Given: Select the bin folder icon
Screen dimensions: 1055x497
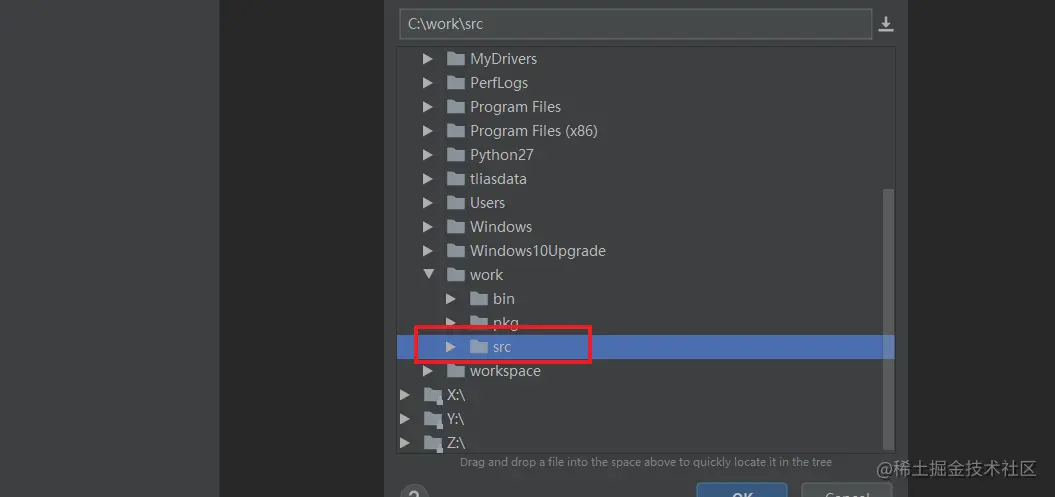Looking at the screenshot, I should [x=478, y=299].
